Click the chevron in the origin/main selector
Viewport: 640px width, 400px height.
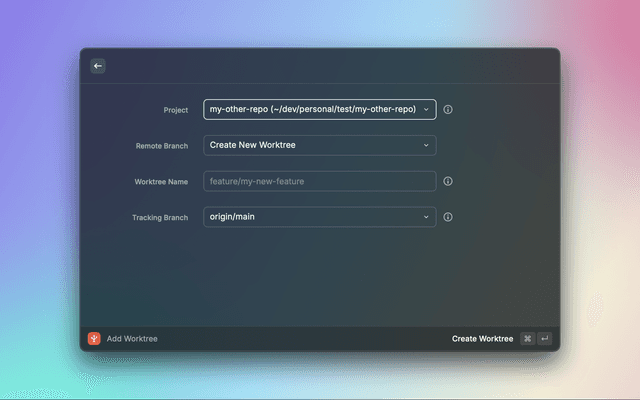tap(426, 217)
